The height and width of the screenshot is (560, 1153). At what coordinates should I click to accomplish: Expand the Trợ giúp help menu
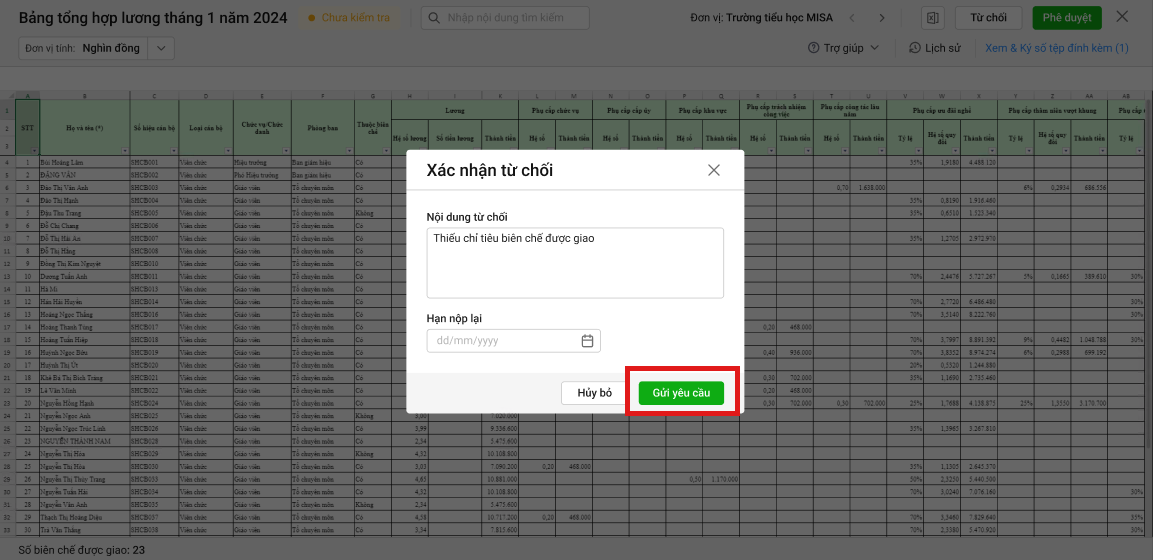point(843,48)
